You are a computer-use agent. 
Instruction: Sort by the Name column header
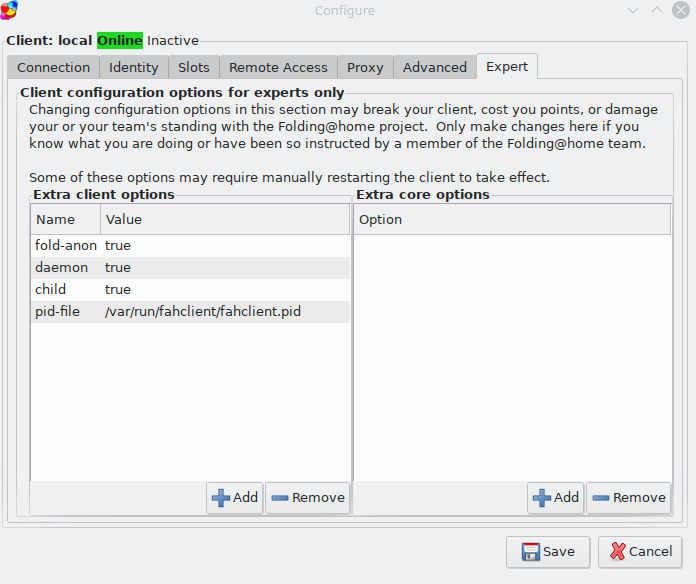click(66, 219)
